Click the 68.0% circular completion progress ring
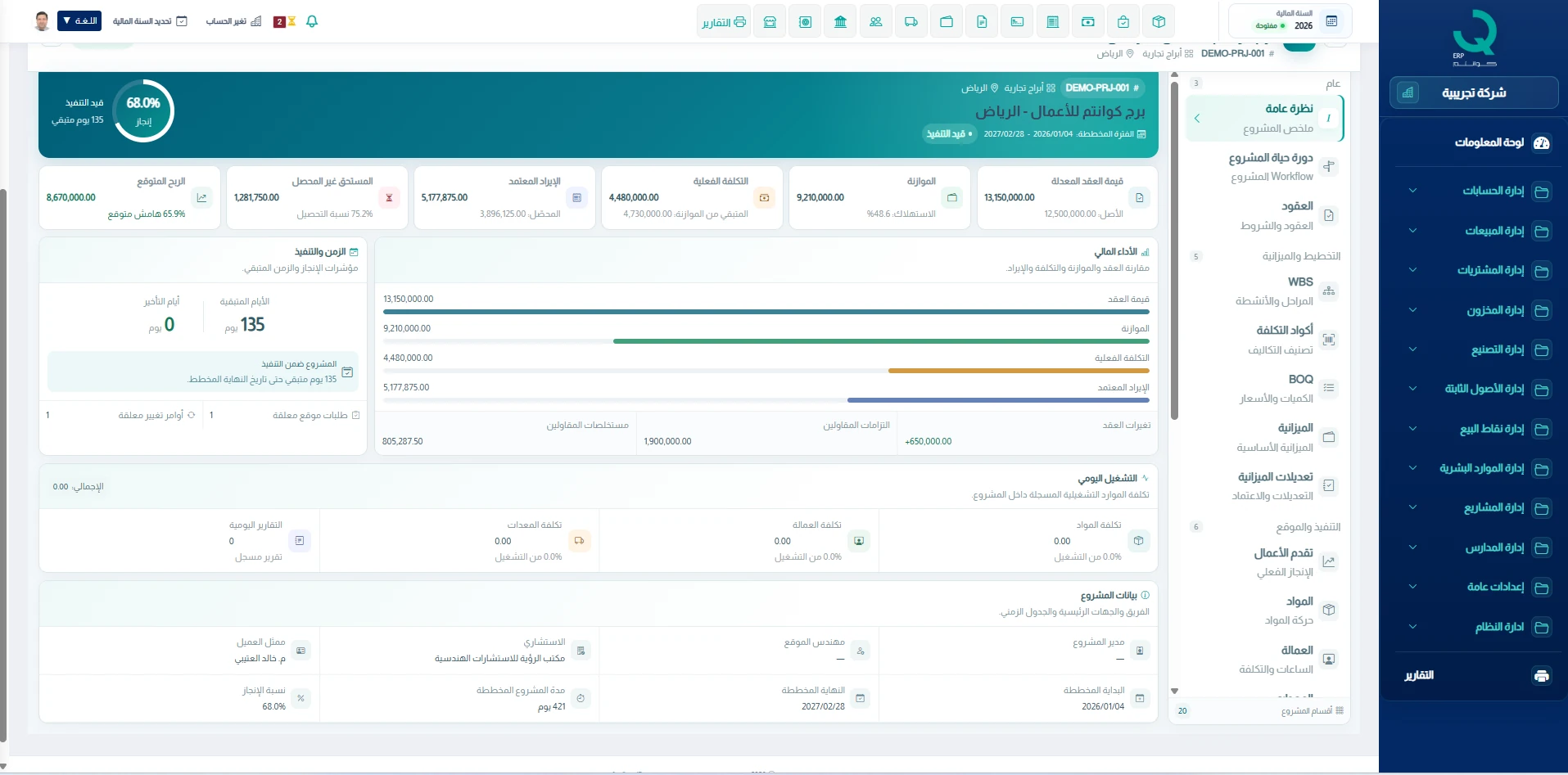The width and height of the screenshot is (1568, 775). coord(143,110)
